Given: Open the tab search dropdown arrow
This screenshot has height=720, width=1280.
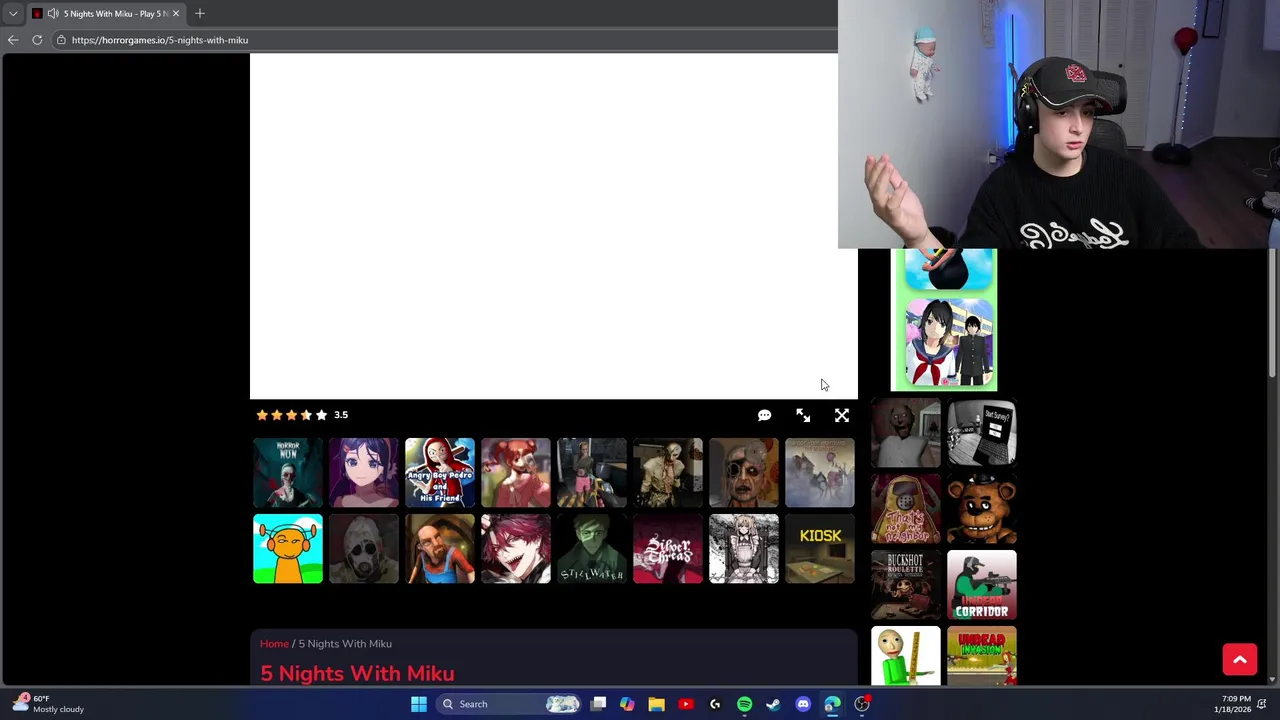Looking at the screenshot, I should point(13,13).
